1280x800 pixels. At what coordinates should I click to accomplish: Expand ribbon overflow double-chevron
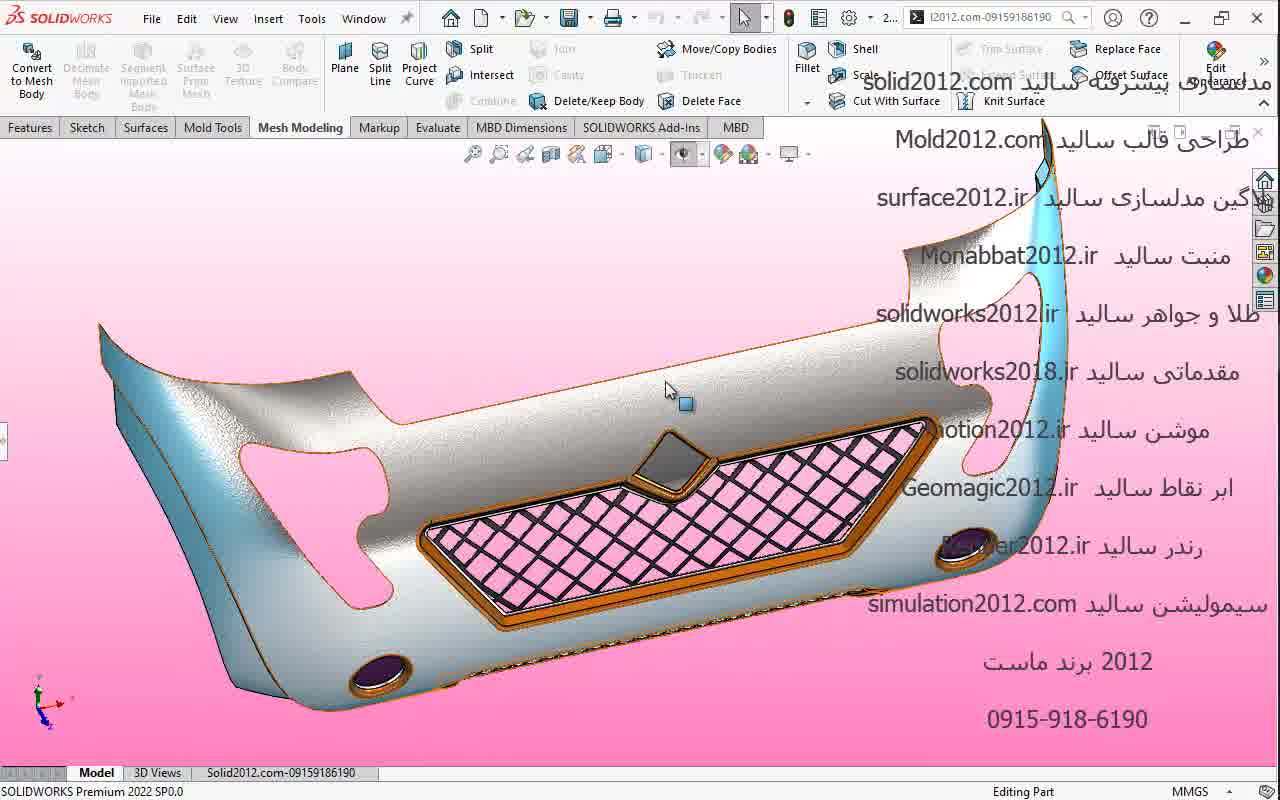(1265, 62)
